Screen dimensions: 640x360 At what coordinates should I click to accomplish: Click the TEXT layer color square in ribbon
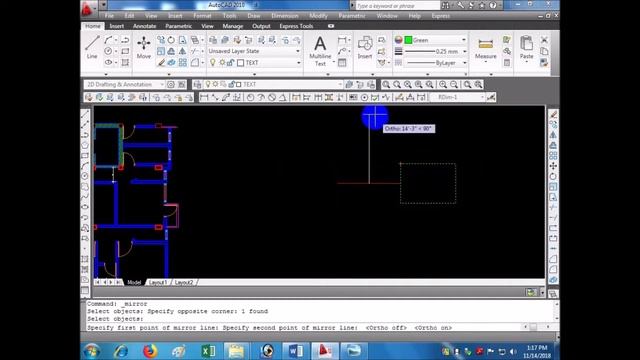(240, 63)
